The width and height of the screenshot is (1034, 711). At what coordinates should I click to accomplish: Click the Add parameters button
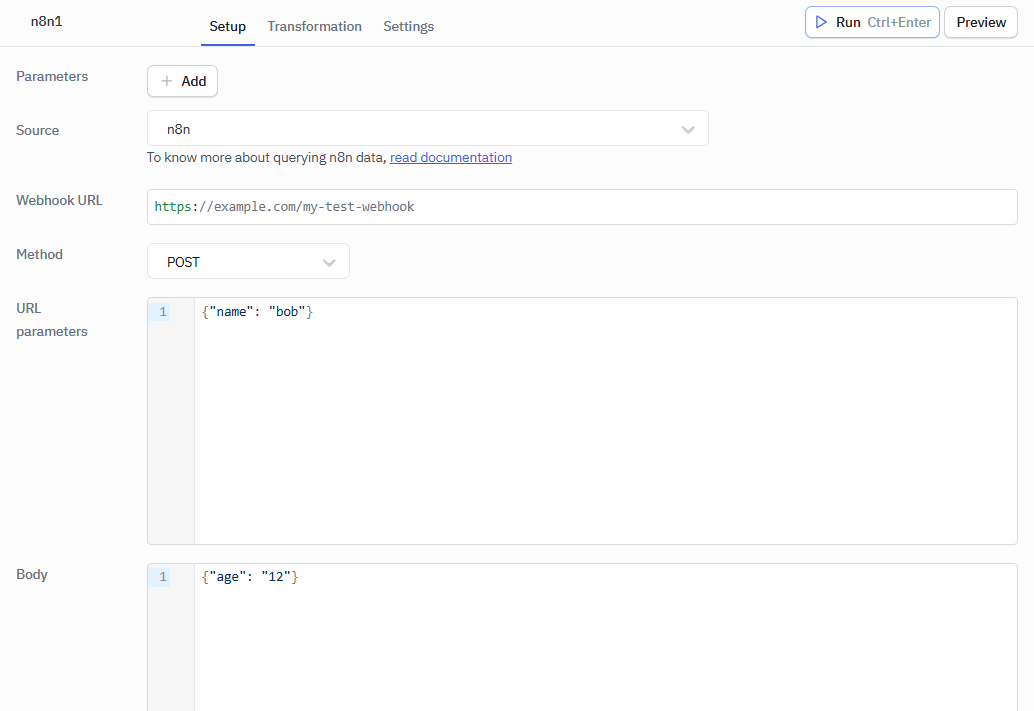182,81
